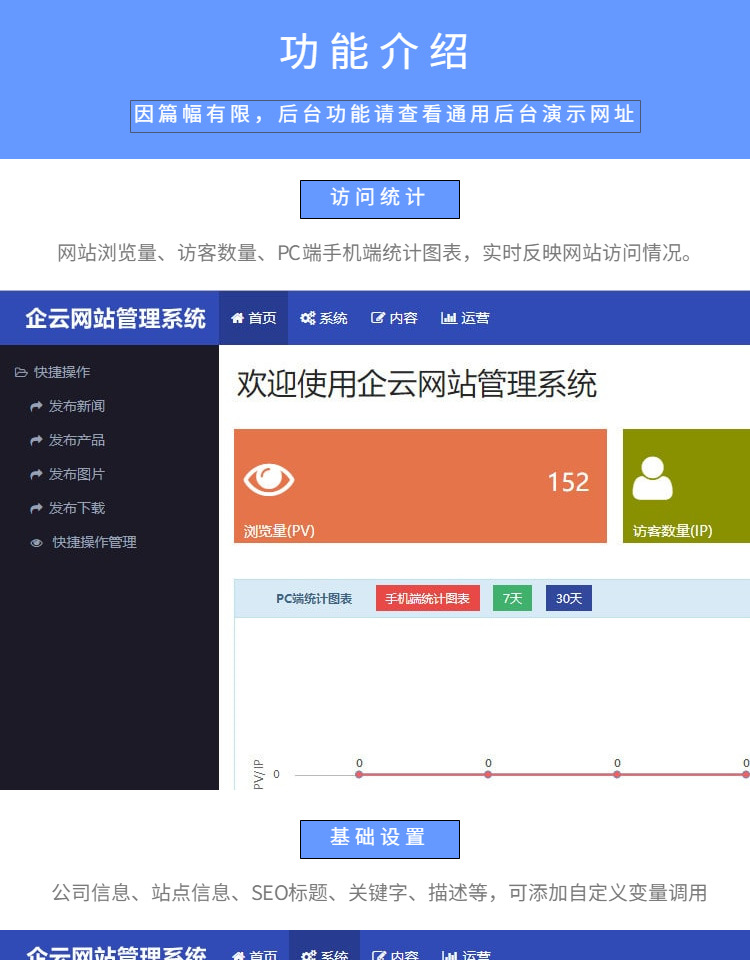The height and width of the screenshot is (960, 750).
Task: Click the share arrow icon beside 发布下载
Action: click(37, 508)
